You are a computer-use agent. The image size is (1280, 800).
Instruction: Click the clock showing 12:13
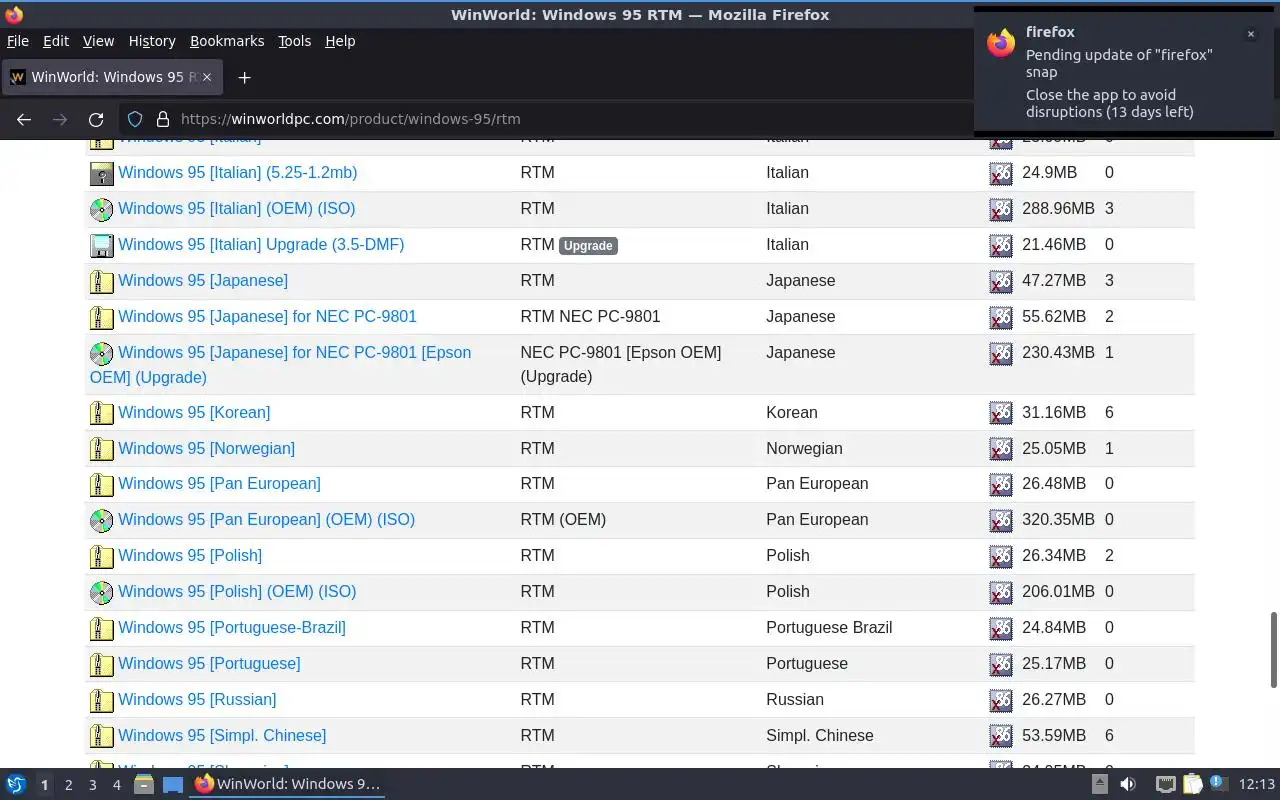1257,784
